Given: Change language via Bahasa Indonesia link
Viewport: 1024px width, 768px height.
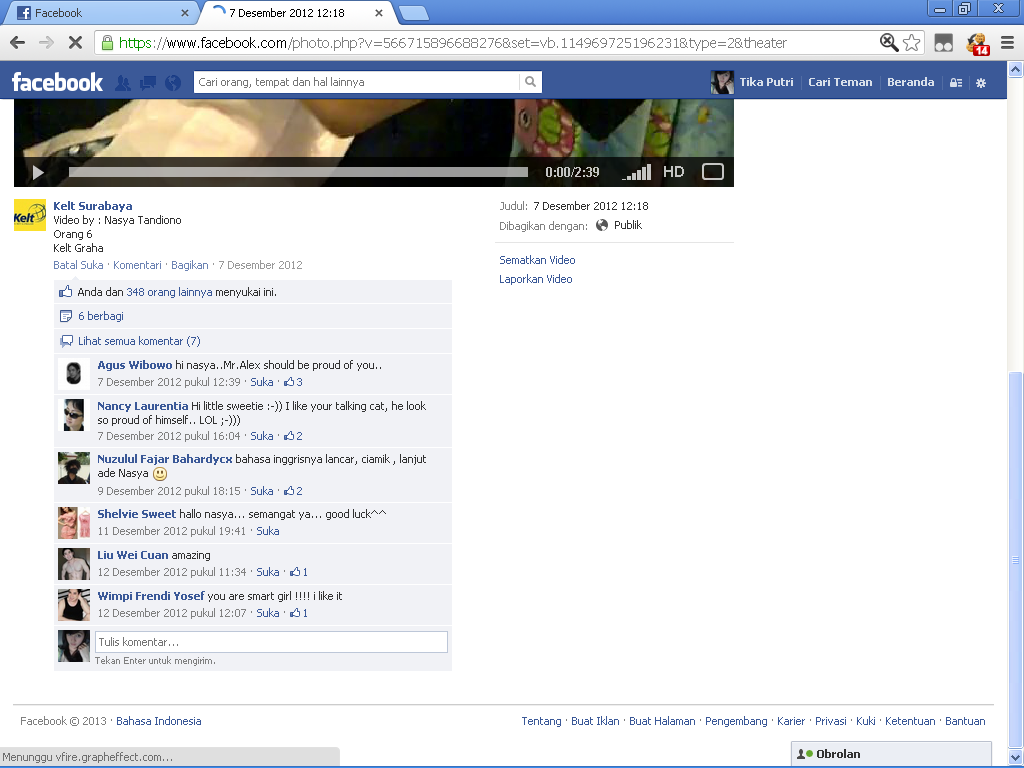Looking at the screenshot, I should [159, 721].
